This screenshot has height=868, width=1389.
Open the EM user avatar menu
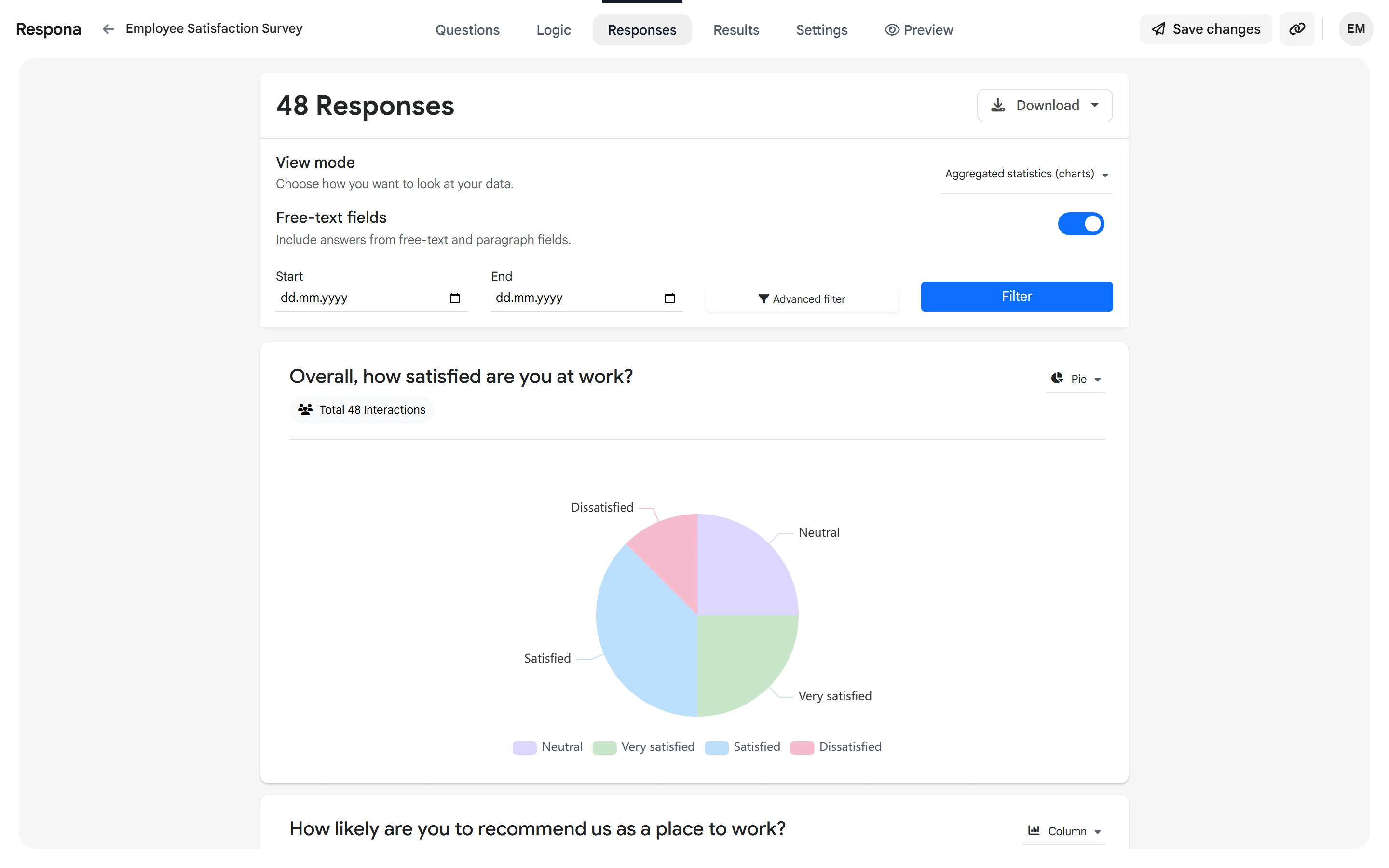[x=1356, y=29]
